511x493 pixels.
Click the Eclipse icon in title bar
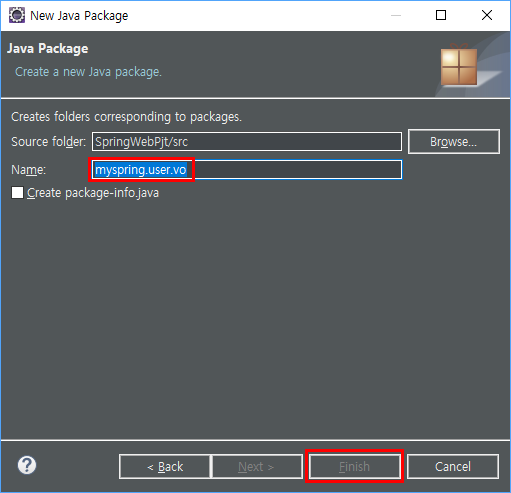pos(17,15)
